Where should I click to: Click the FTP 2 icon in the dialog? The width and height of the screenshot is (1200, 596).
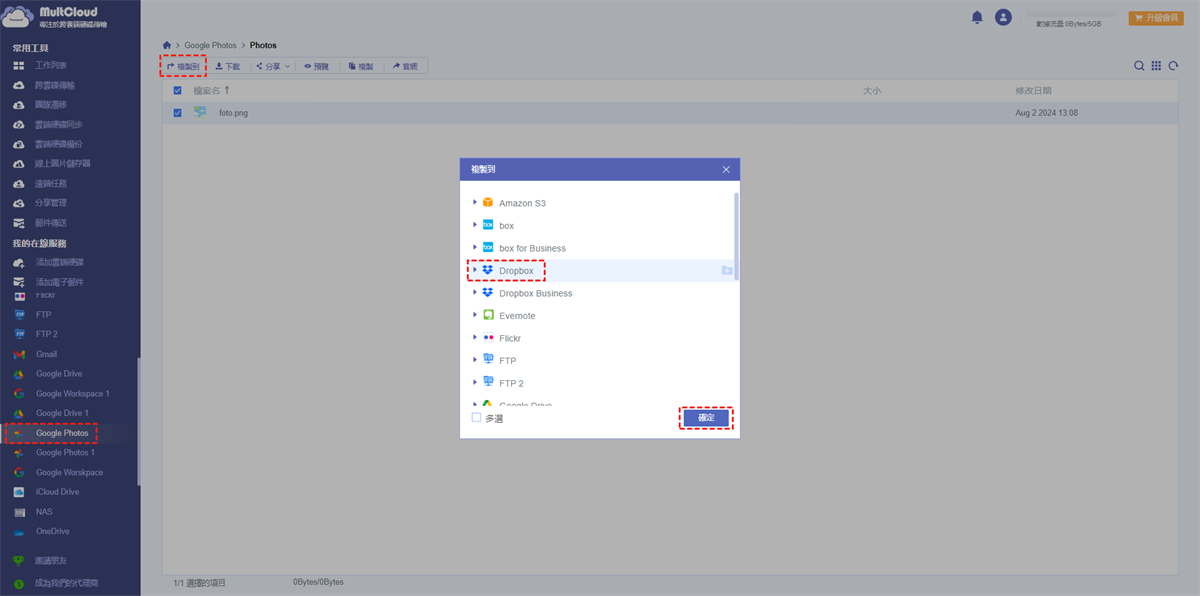488,383
